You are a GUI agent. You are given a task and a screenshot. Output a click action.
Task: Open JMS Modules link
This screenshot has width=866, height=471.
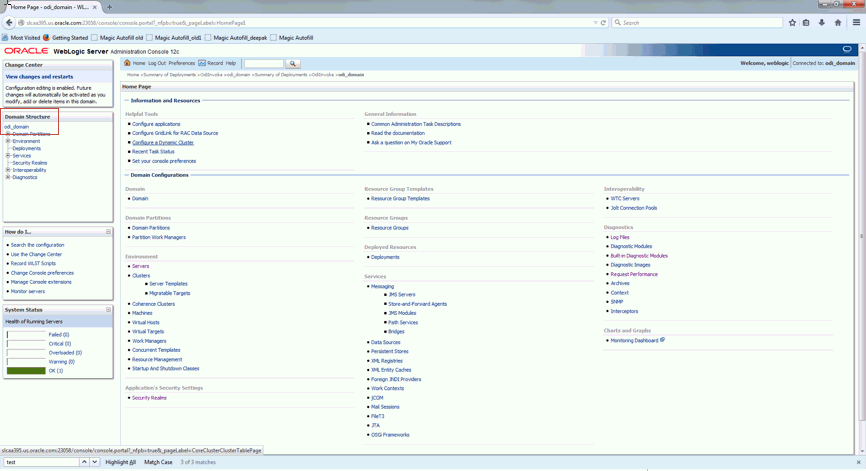[402, 313]
